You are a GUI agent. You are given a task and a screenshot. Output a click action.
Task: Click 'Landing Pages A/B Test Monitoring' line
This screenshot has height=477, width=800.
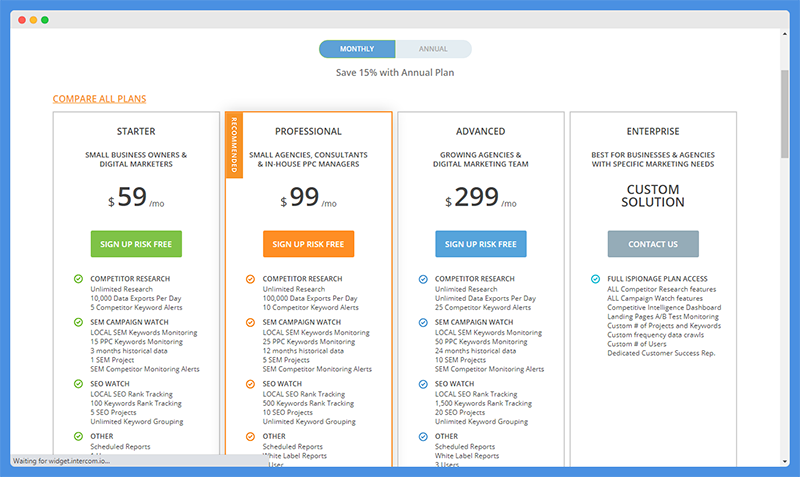coord(663,317)
